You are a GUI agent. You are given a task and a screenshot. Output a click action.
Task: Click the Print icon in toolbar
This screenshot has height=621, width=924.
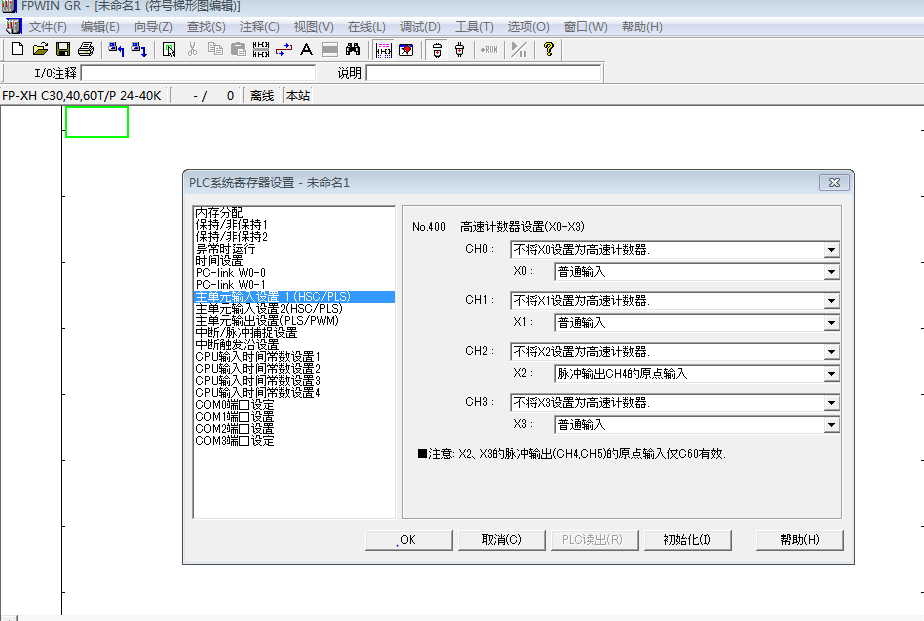86,49
